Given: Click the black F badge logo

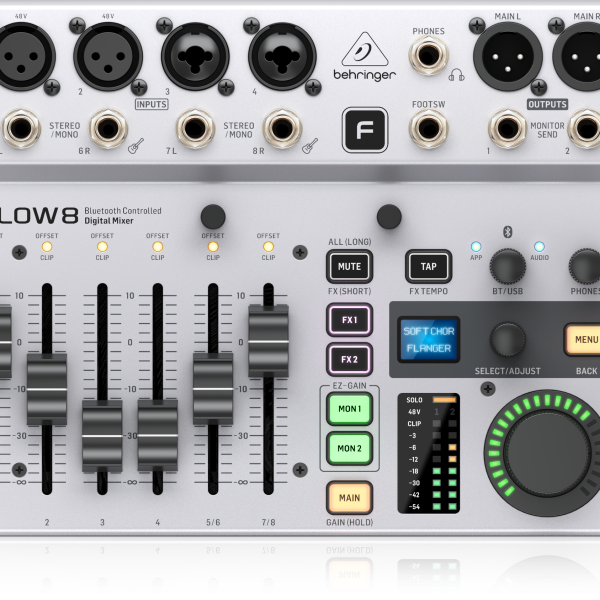Looking at the screenshot, I should pyautogui.click(x=365, y=130).
